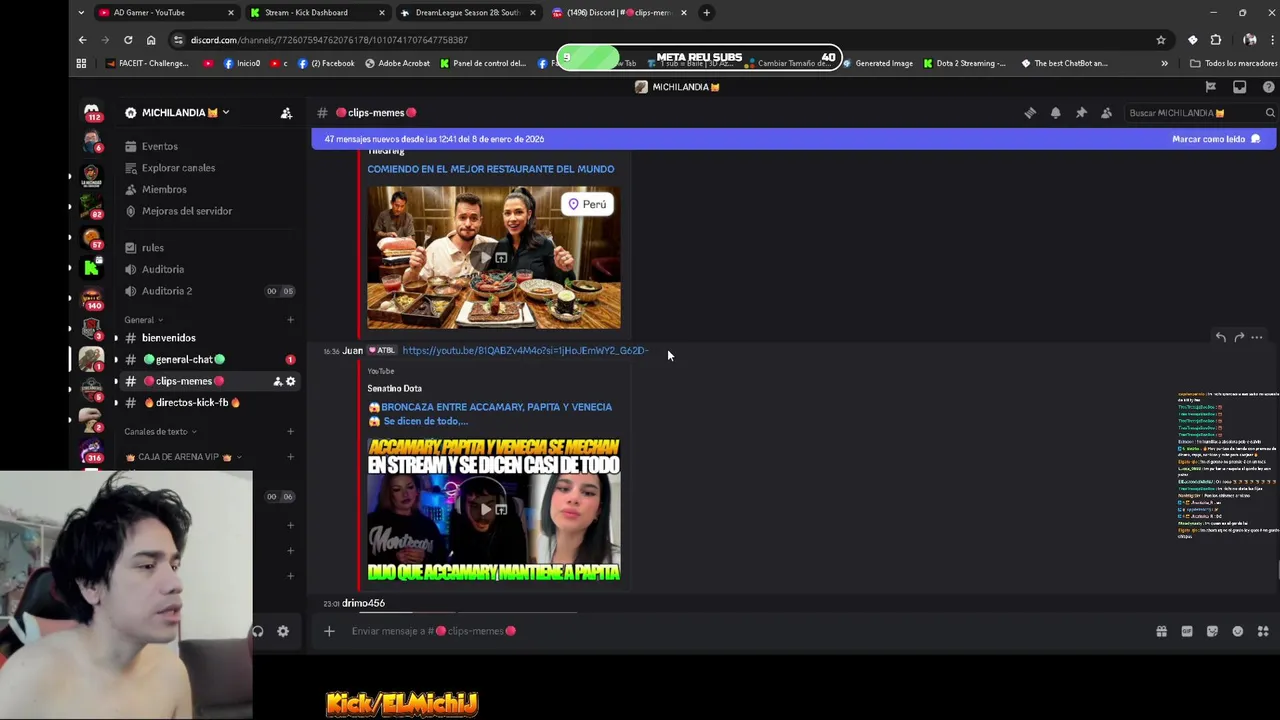Viewport: 1280px width, 720px height.
Task: Join the Auditoria voice channel
Action: point(165,269)
